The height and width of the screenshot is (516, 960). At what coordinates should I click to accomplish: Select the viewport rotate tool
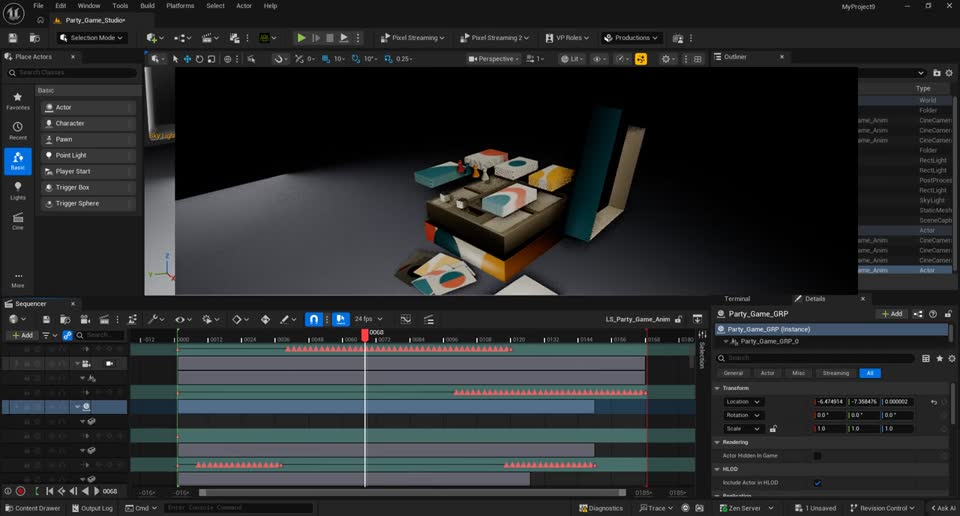point(199,59)
